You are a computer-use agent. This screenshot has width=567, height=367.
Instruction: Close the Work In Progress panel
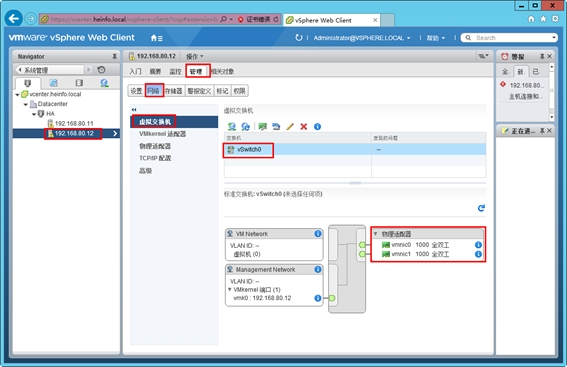[549, 131]
